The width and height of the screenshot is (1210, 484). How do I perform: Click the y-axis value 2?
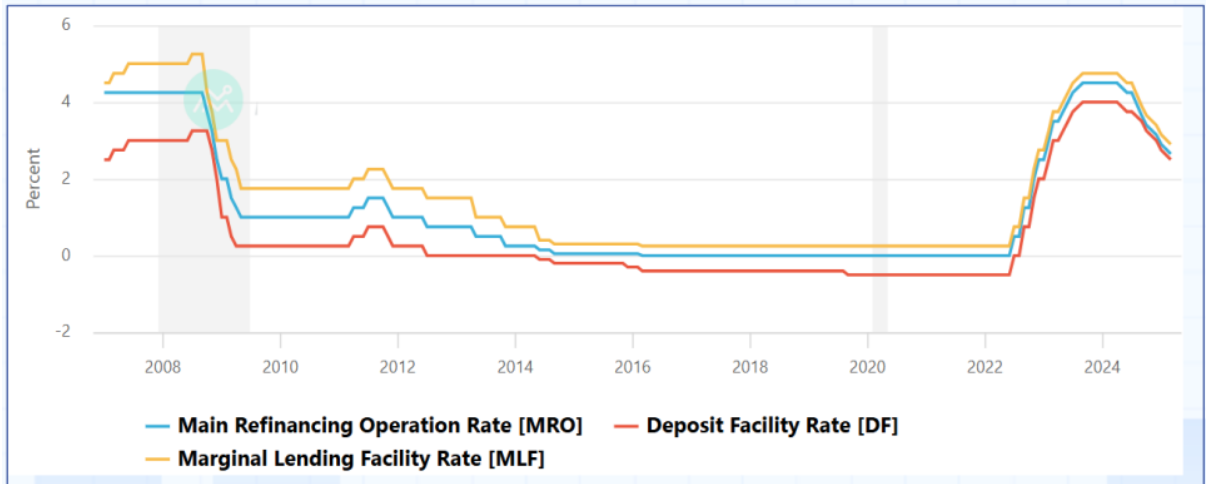(x=66, y=178)
